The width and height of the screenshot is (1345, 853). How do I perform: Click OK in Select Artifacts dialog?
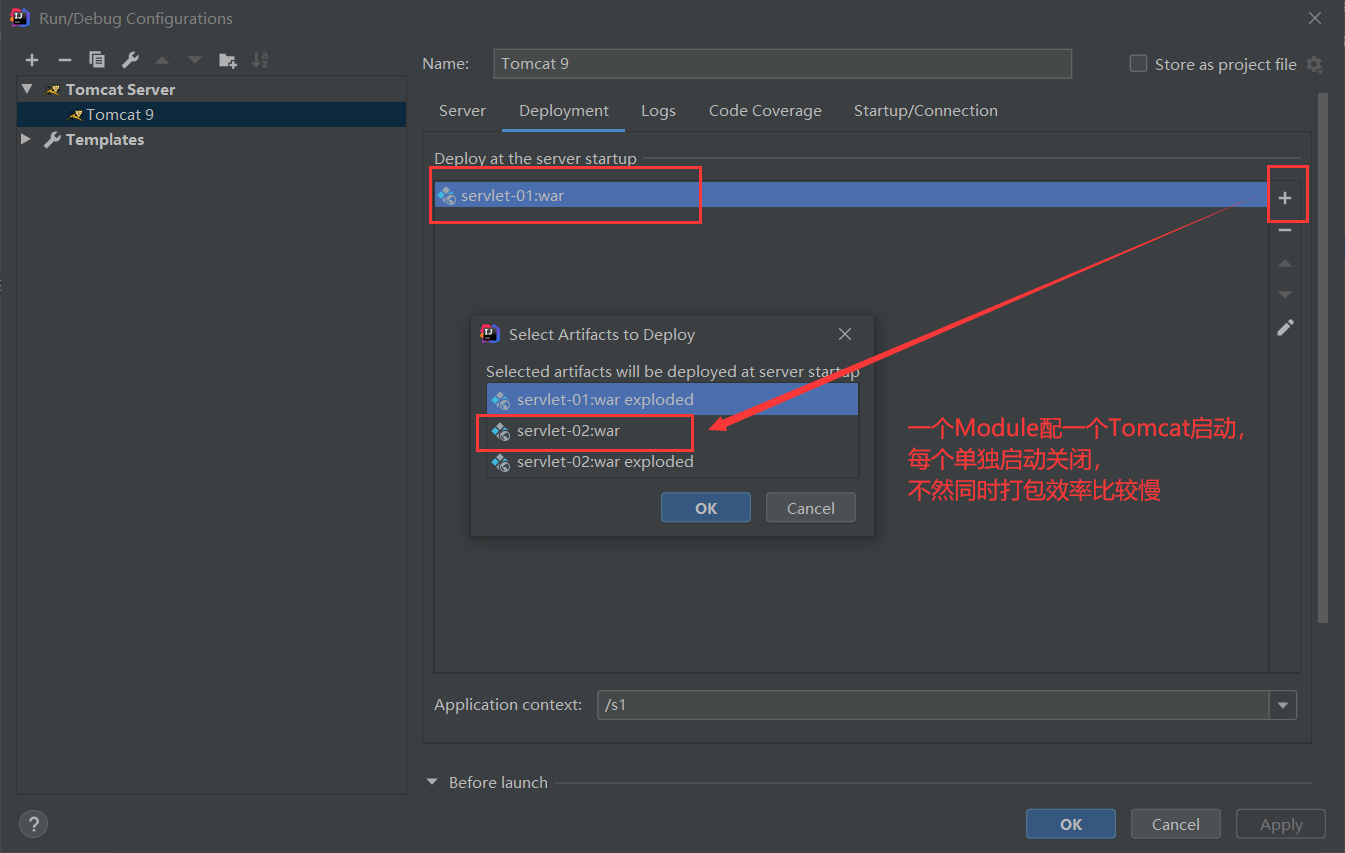click(706, 507)
